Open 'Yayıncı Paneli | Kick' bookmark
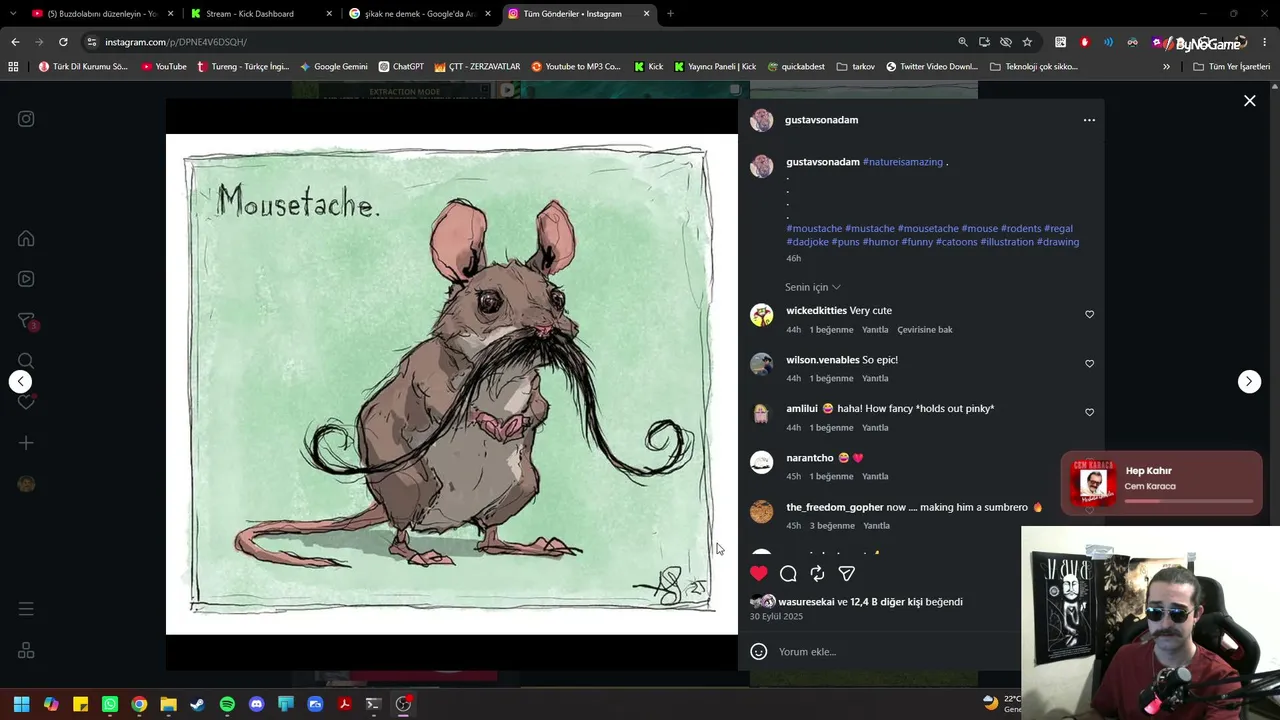This screenshot has height=720, width=1280. [x=715, y=67]
